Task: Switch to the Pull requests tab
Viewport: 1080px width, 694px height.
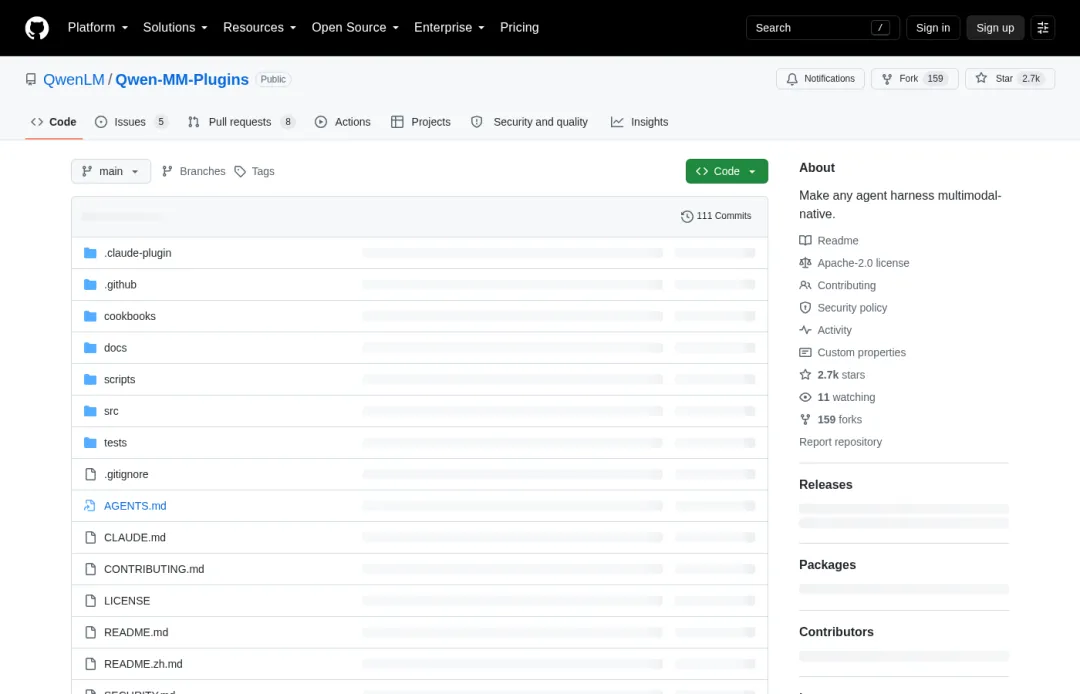Action: click(241, 122)
